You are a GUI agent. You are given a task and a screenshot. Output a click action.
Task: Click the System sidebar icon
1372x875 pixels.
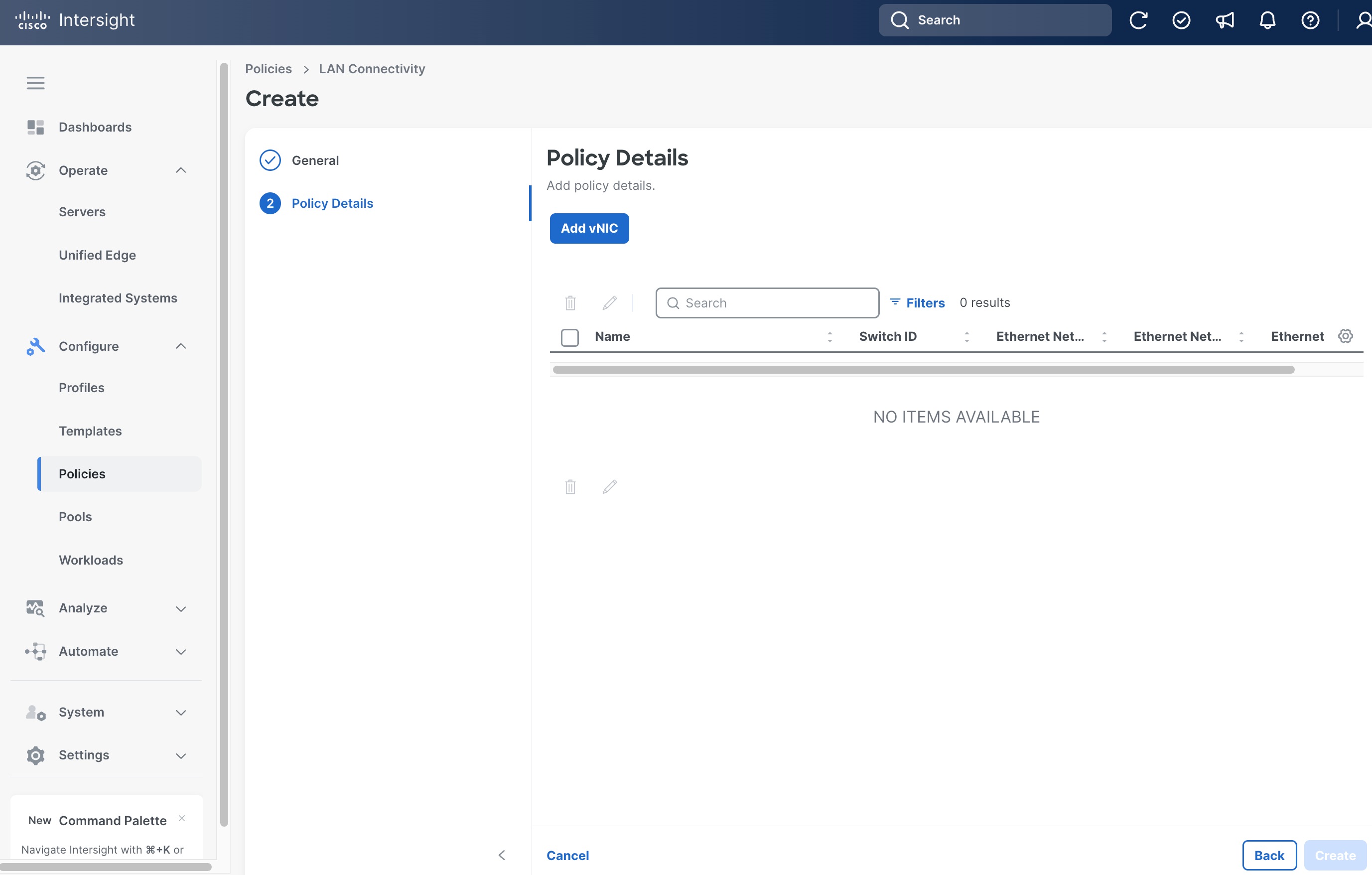point(35,713)
